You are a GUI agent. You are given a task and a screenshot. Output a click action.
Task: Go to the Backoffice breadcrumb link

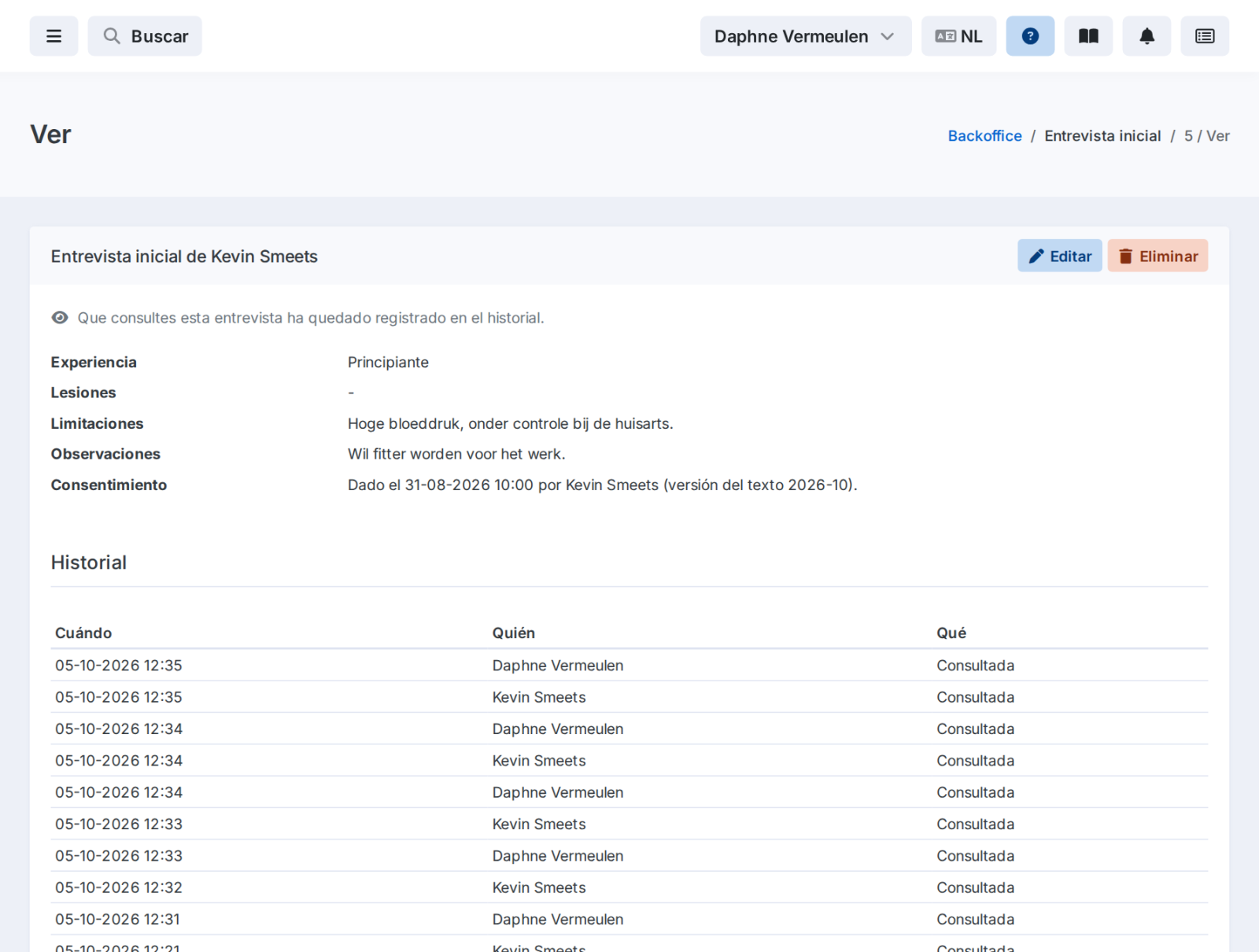click(984, 136)
